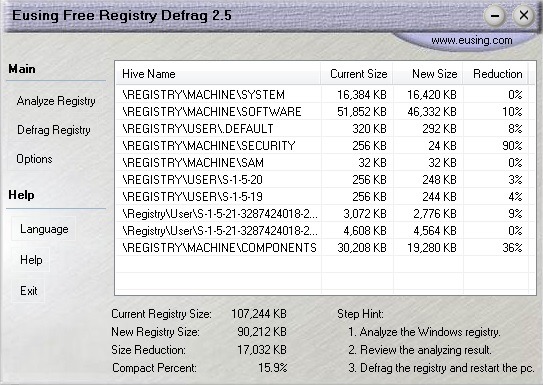Close the Registry Defrag window

pyautogui.click(x=523, y=15)
